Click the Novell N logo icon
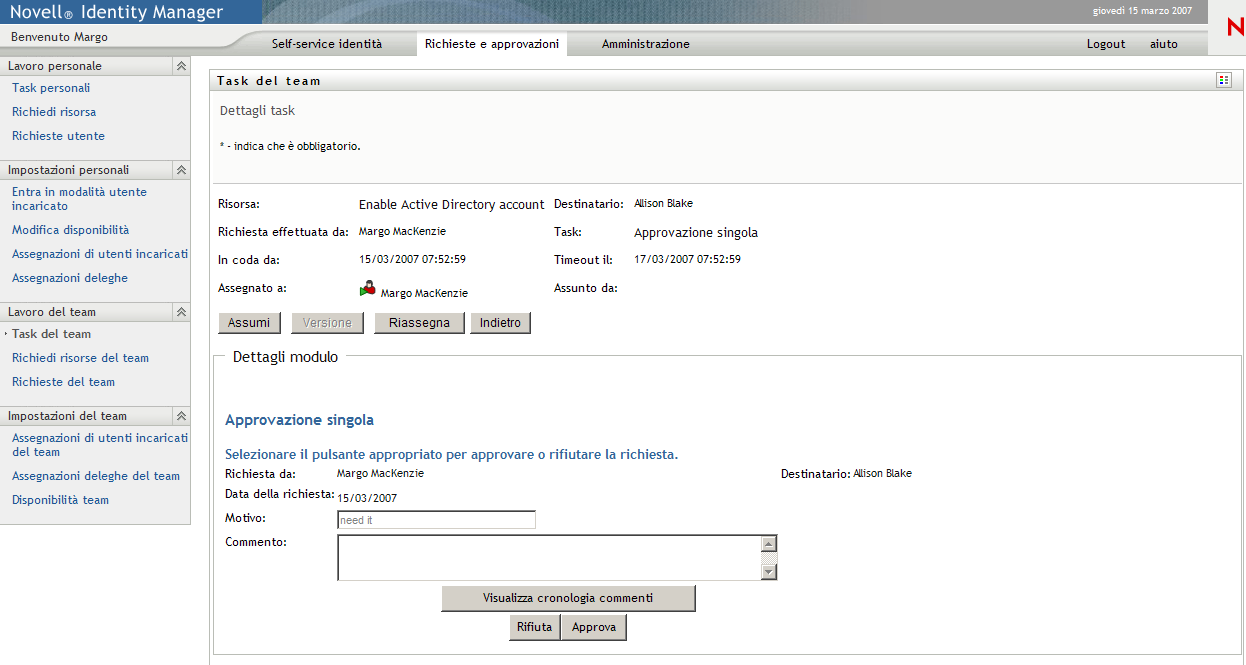Image resolution: width=1246 pixels, height=665 pixels. 1234,29
